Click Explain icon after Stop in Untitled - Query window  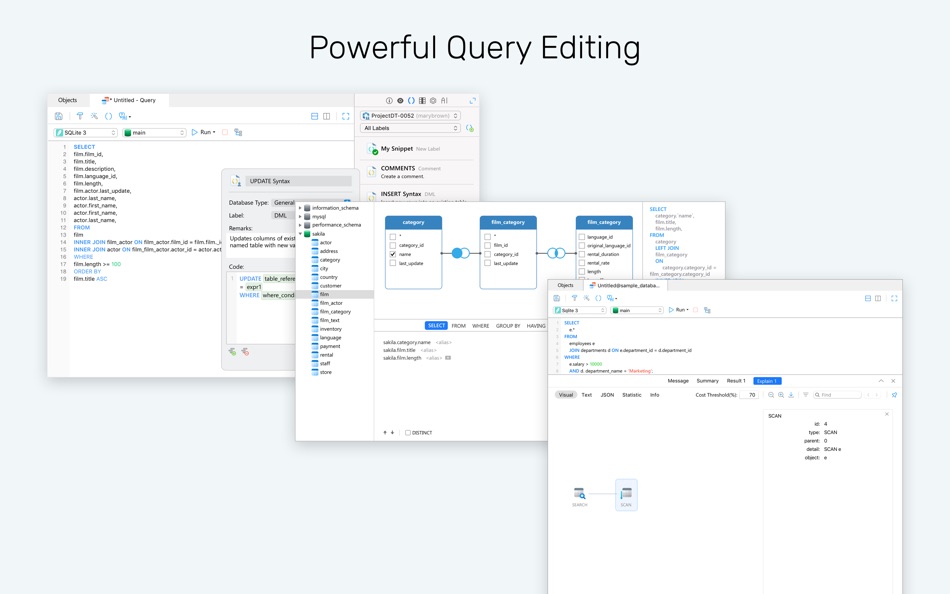[238, 132]
